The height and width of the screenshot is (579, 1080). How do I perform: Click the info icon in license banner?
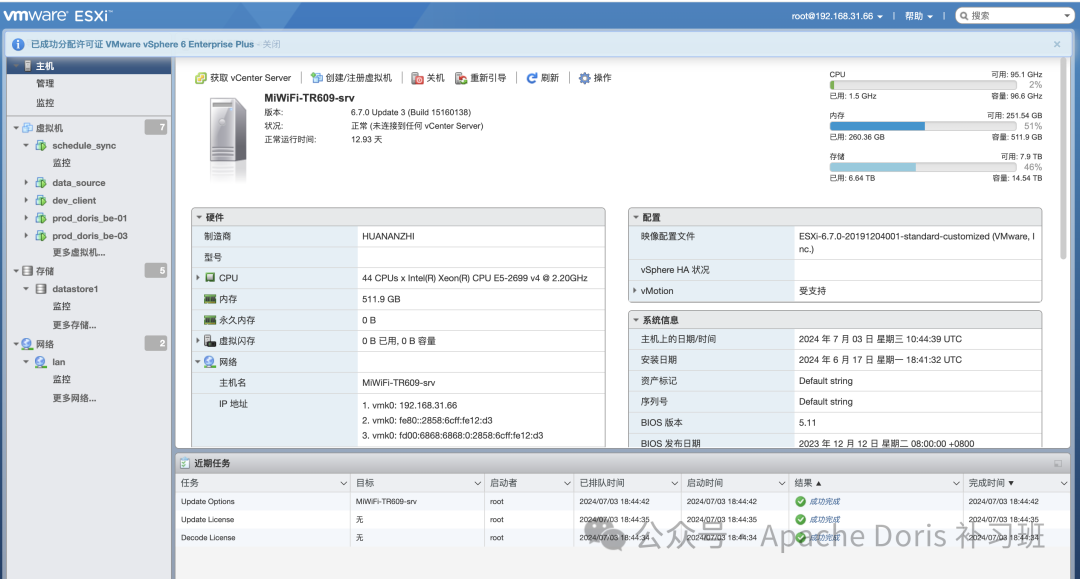[18, 44]
